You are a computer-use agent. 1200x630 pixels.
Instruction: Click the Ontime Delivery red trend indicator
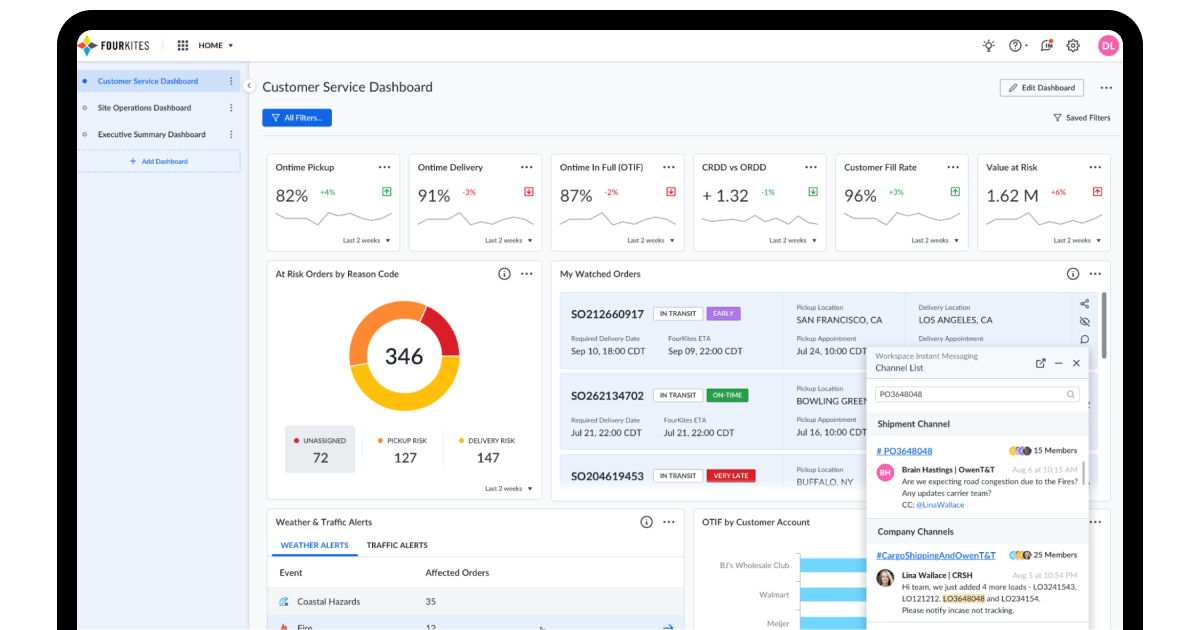pyautogui.click(x=529, y=191)
